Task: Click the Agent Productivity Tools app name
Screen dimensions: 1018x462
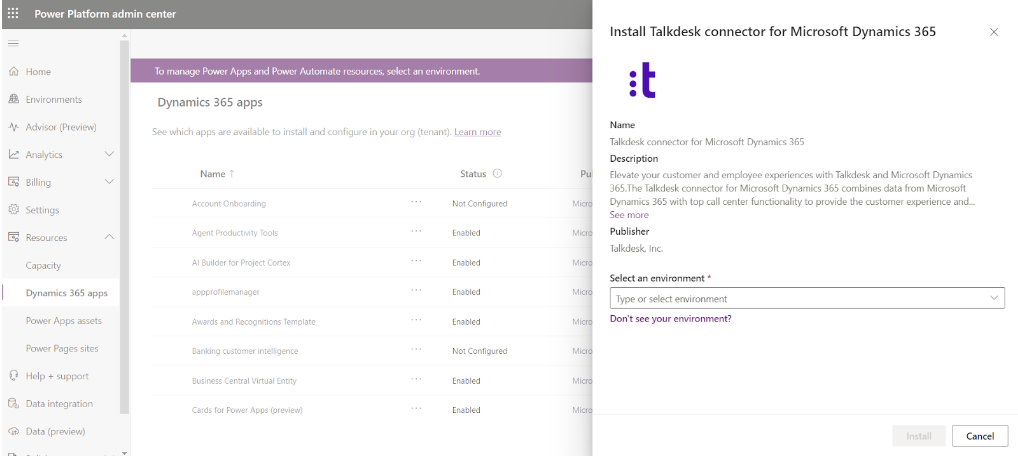Action: [235, 233]
